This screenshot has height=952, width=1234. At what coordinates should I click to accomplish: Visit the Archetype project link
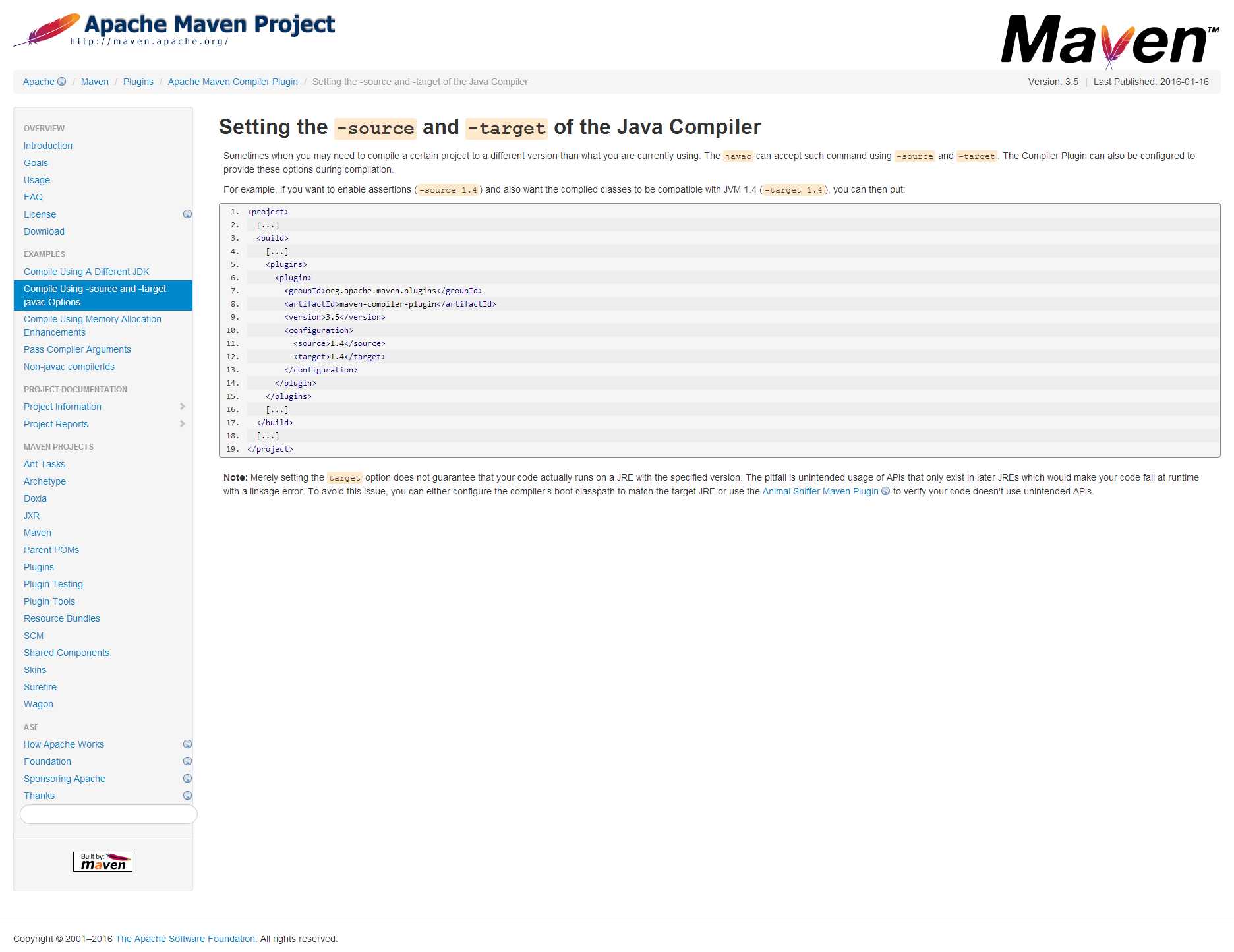pyautogui.click(x=45, y=481)
